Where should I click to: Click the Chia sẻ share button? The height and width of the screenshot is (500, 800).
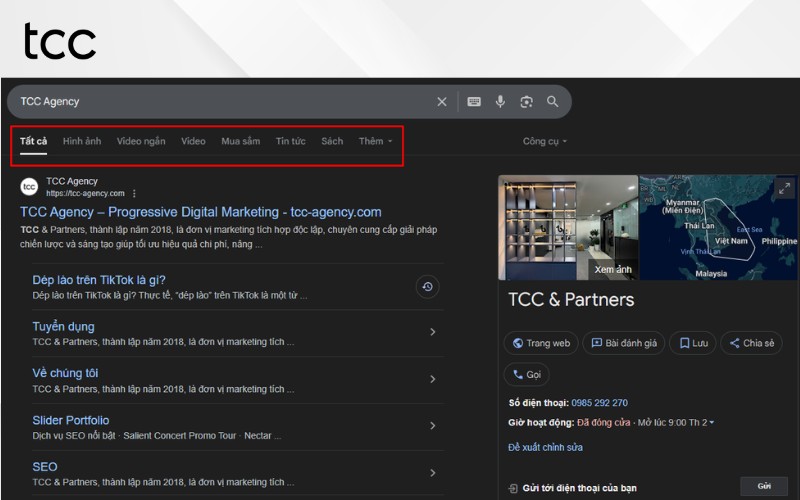point(752,343)
